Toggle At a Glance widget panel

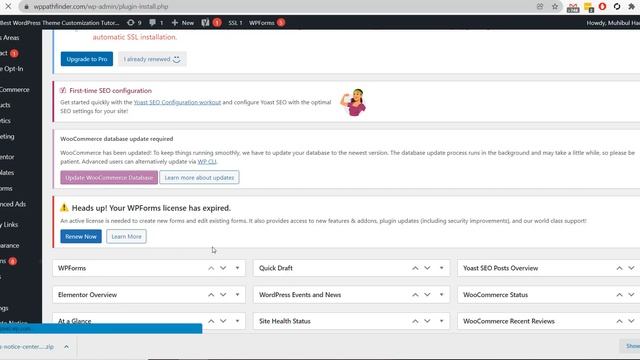[237, 321]
